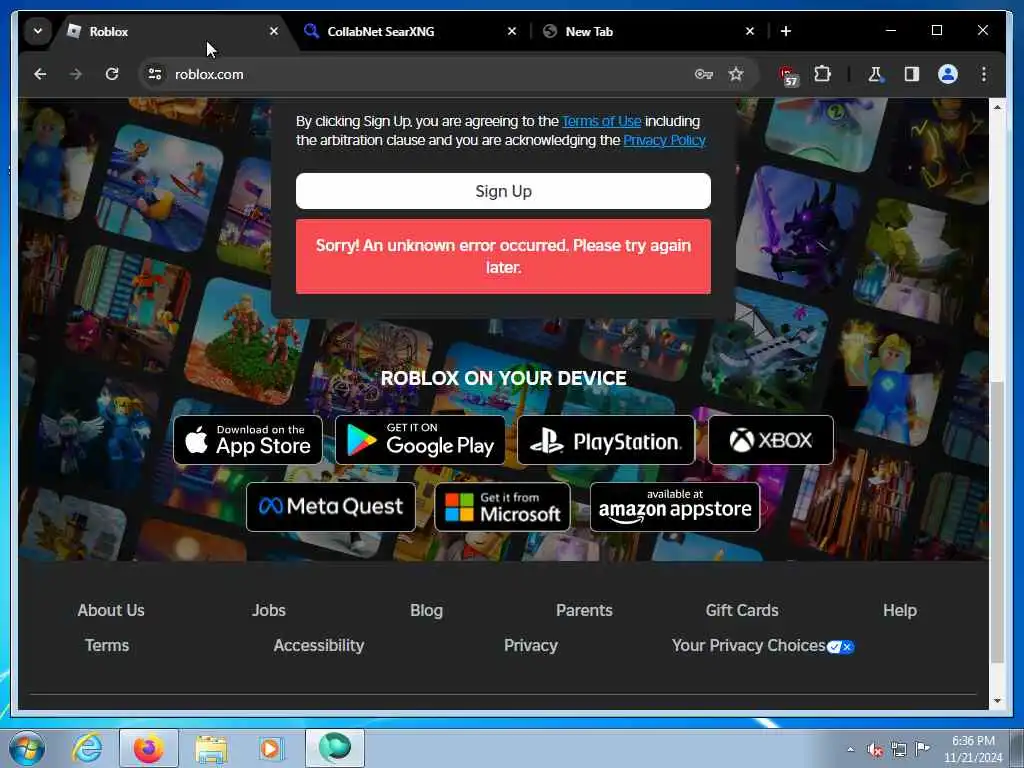Open the Extensions puzzle icon
This screenshot has height=768, width=1024.
pos(822,74)
